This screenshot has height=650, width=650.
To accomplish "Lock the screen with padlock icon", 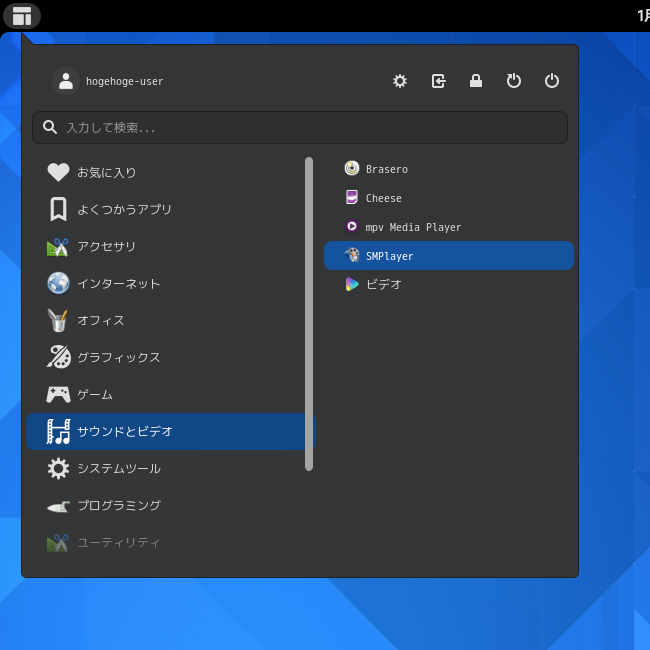I will point(476,81).
